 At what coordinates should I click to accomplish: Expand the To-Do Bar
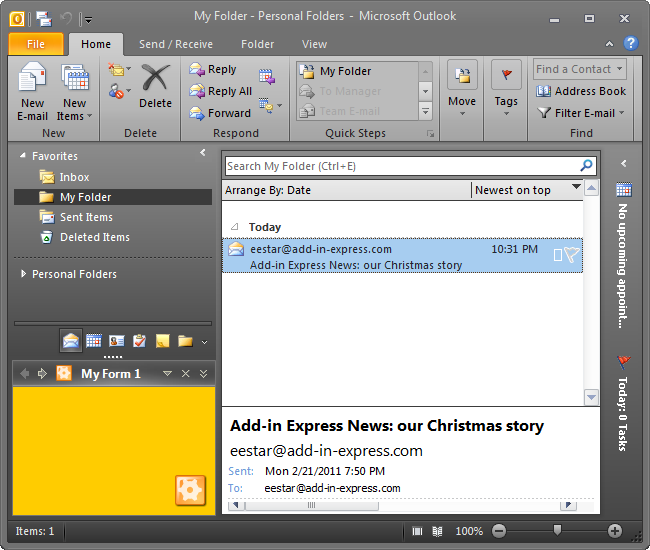pos(624,163)
